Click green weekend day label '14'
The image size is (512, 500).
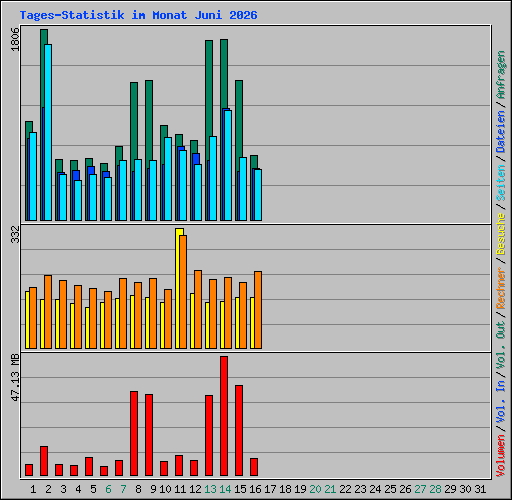[x=225, y=489]
